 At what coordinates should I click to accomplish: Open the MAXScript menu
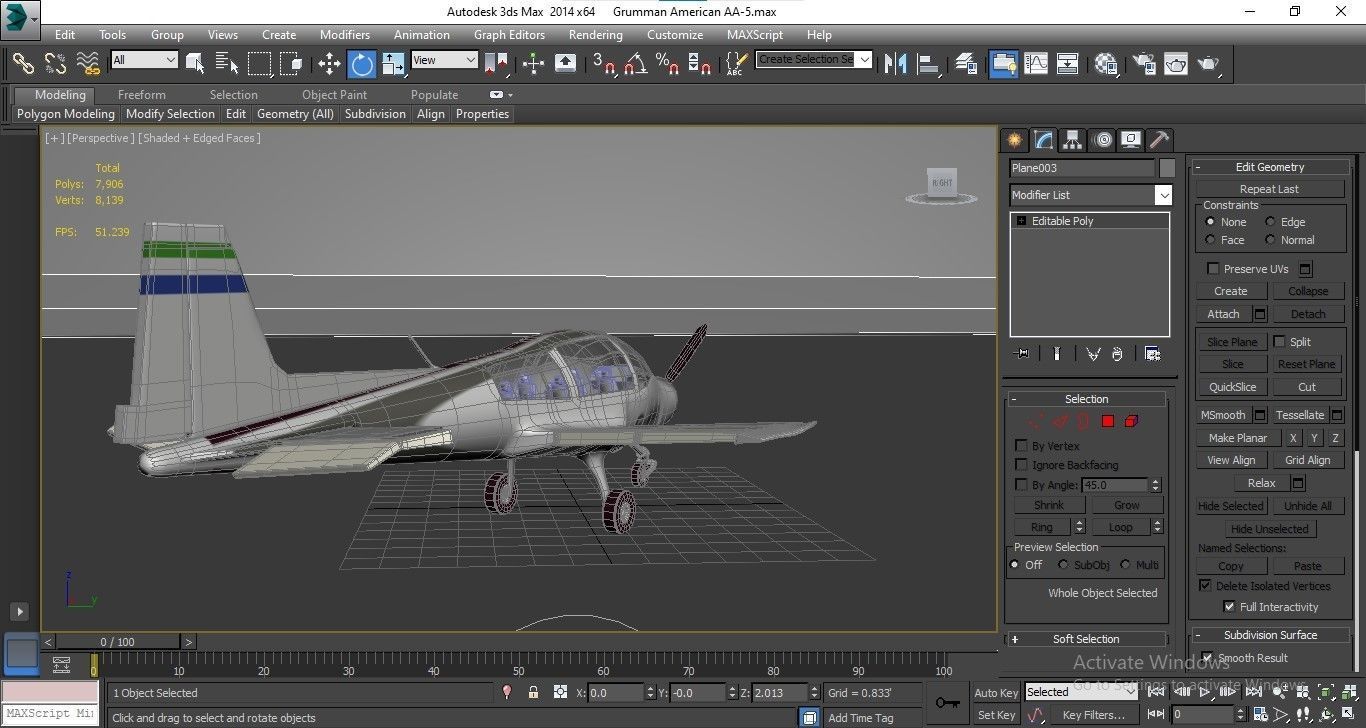pyautogui.click(x=755, y=34)
